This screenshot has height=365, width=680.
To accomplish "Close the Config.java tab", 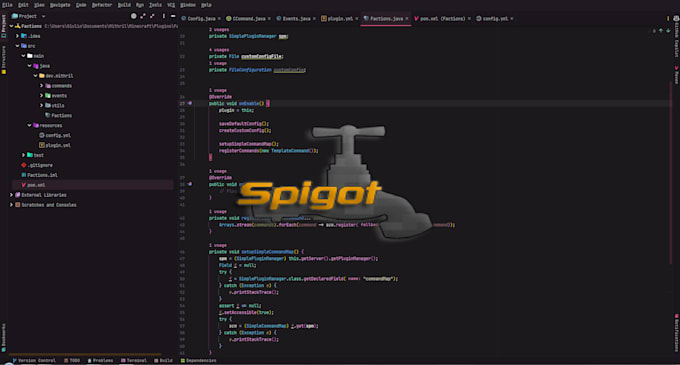I will [x=219, y=19].
